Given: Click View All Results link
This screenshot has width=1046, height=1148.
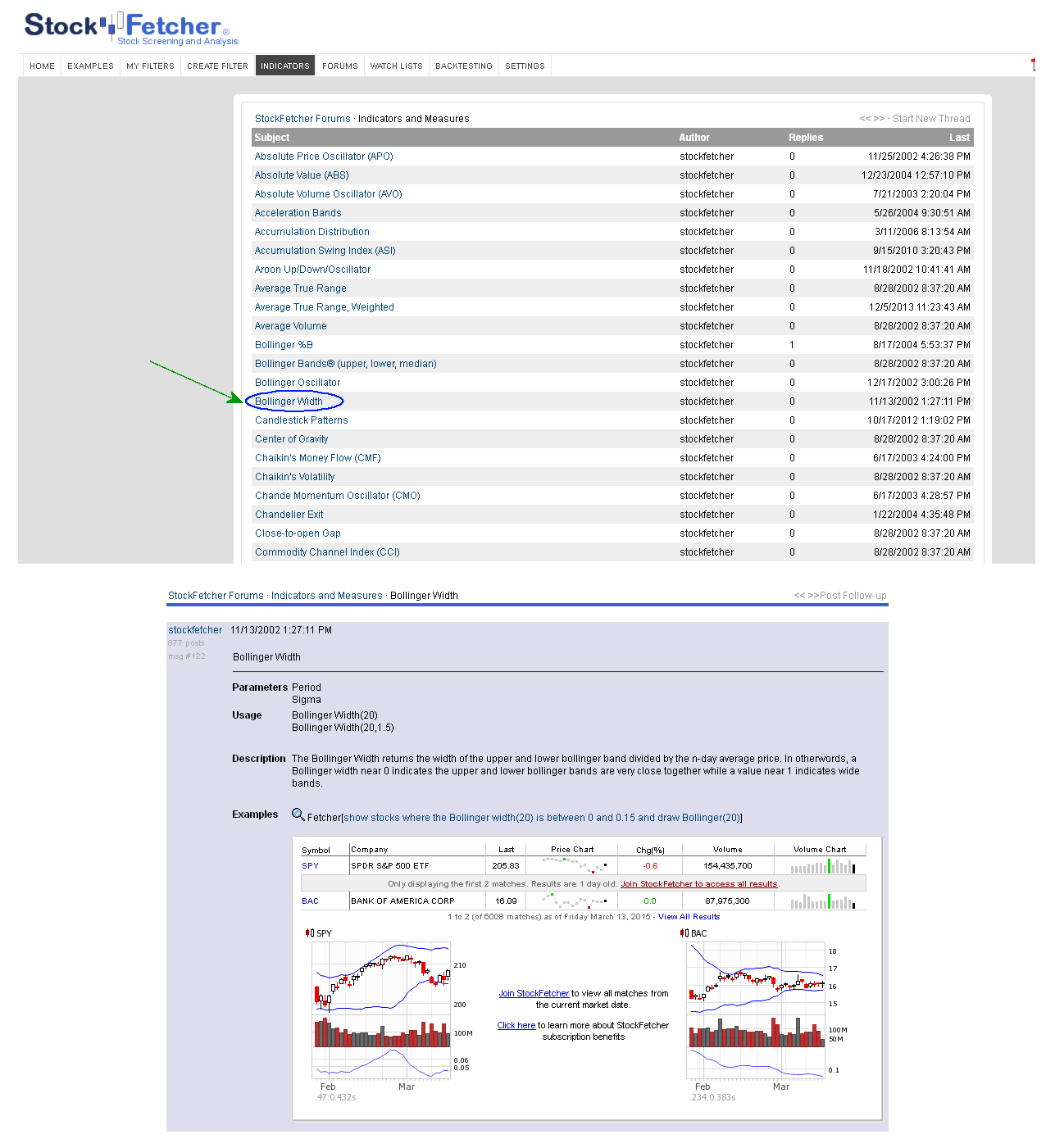Looking at the screenshot, I should pyautogui.click(x=689, y=917).
